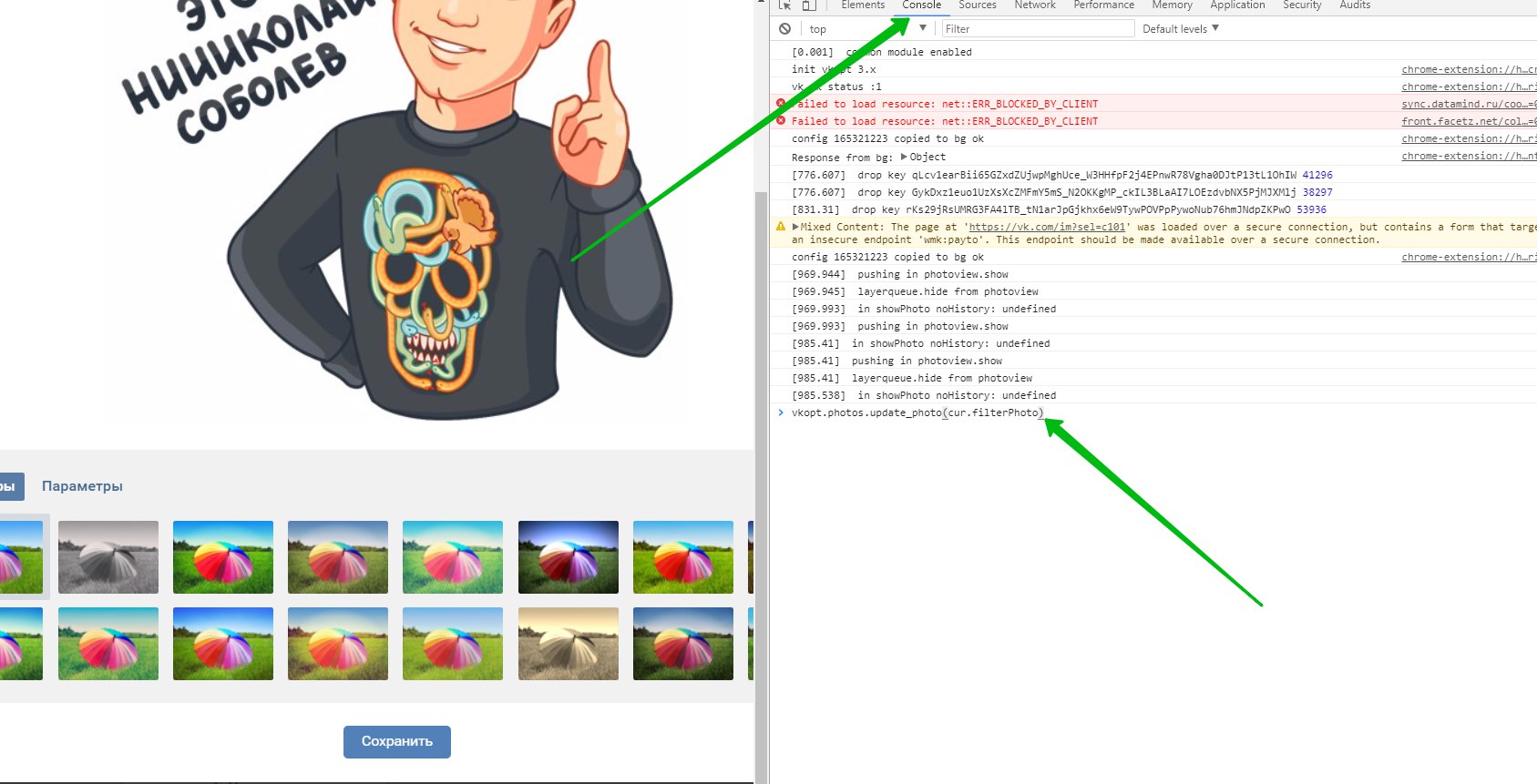1537x784 pixels.
Task: Switch to the Network tab
Action: tap(1034, 5)
